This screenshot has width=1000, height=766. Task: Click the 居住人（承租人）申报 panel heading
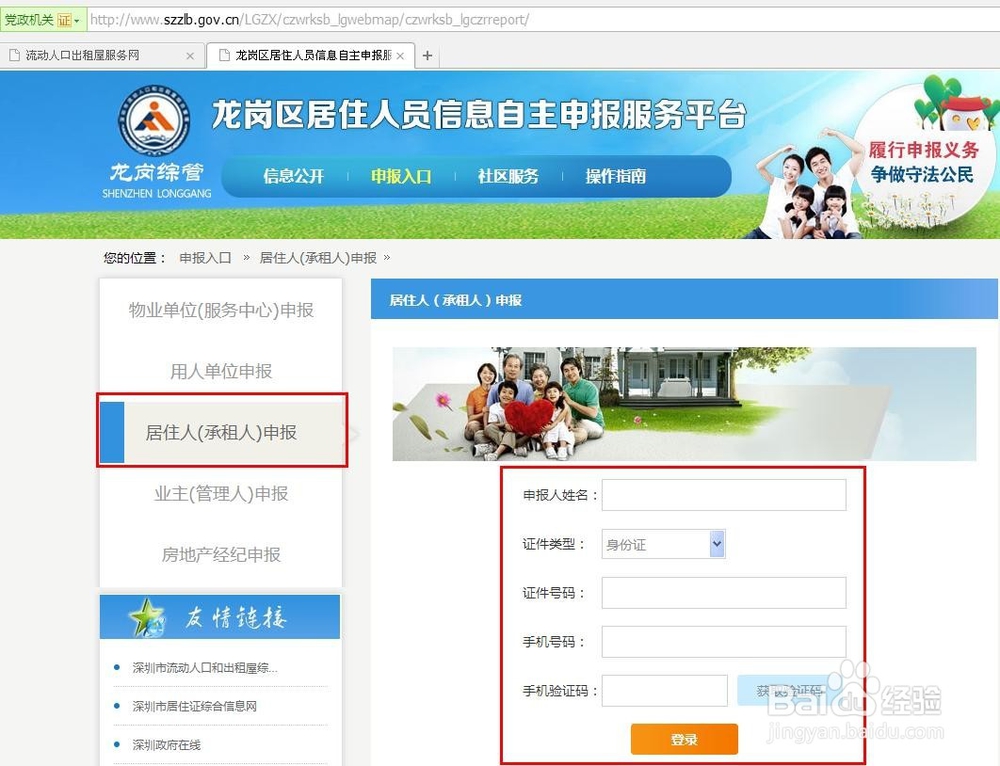point(455,300)
